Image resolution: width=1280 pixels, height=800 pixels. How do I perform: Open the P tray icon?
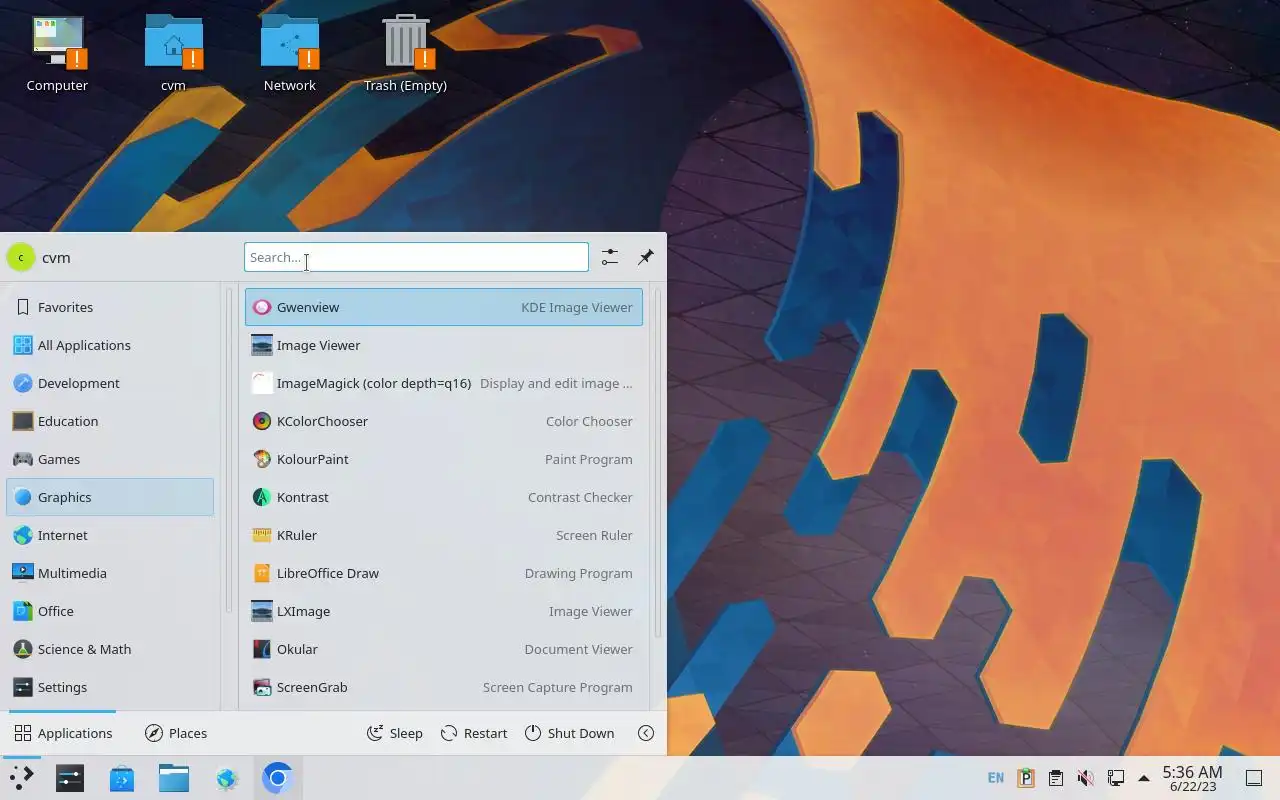pyautogui.click(x=1025, y=778)
